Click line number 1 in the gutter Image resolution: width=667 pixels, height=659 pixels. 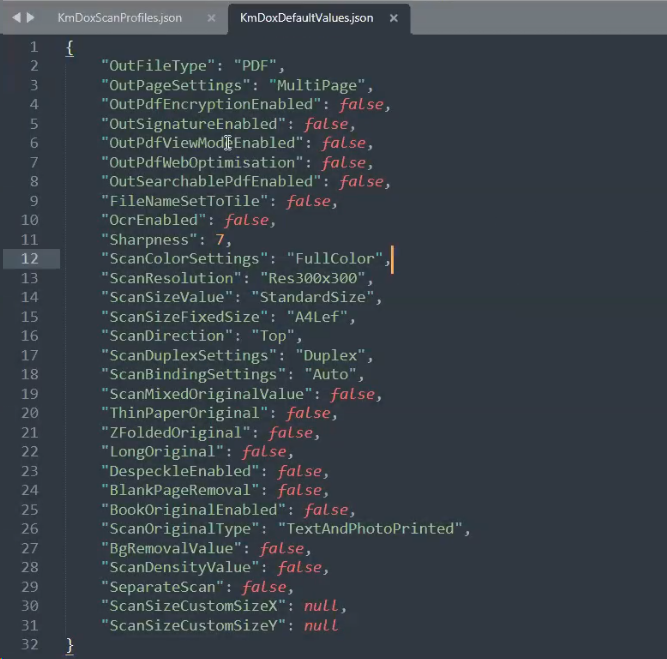(x=34, y=48)
